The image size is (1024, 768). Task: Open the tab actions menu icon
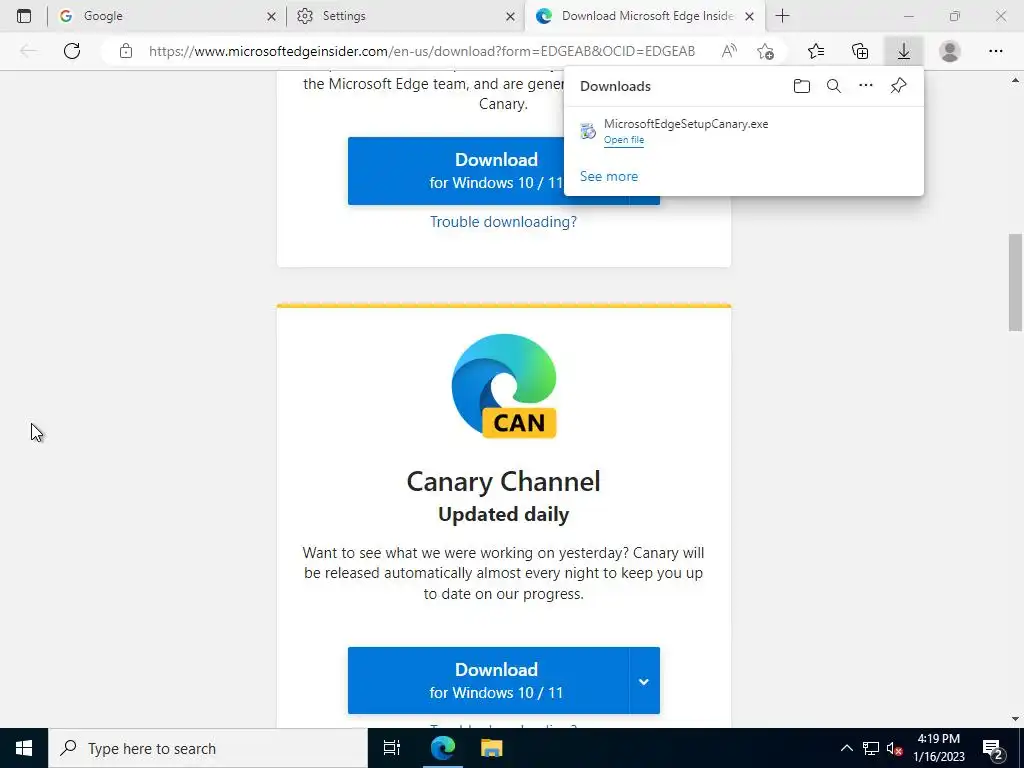point(24,16)
